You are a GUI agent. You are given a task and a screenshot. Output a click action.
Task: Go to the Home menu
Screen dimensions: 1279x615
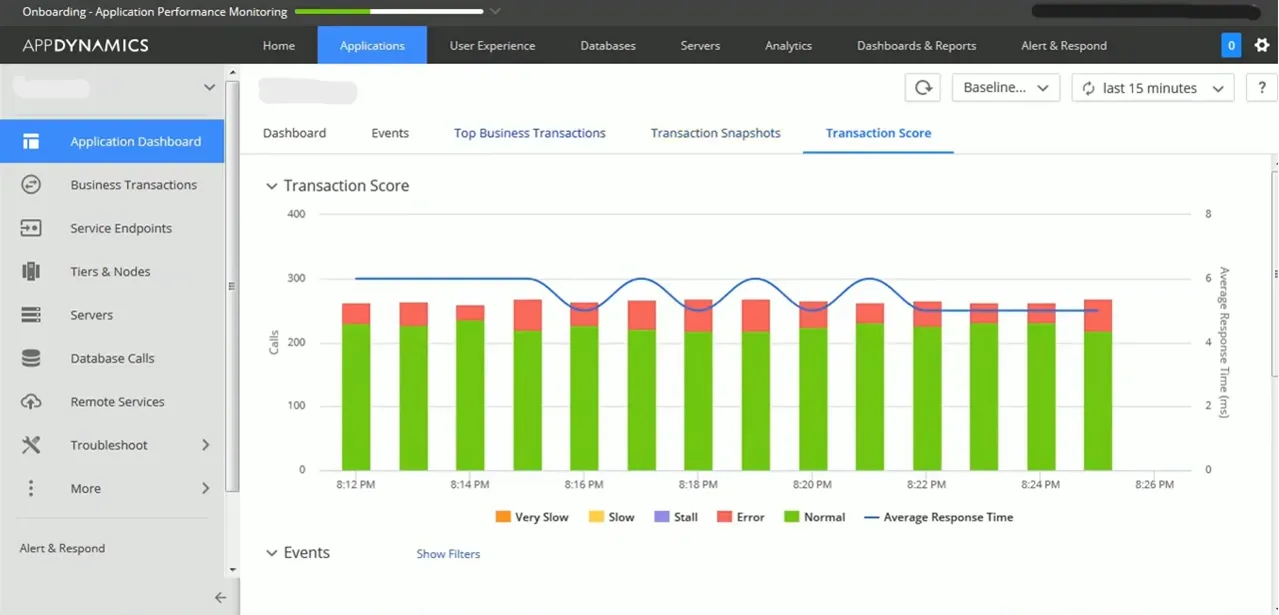tap(279, 45)
